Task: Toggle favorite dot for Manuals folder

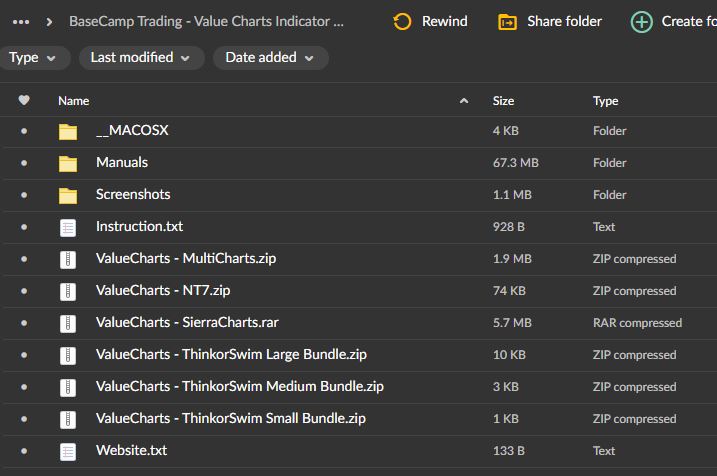Action: pyautogui.click(x=24, y=163)
